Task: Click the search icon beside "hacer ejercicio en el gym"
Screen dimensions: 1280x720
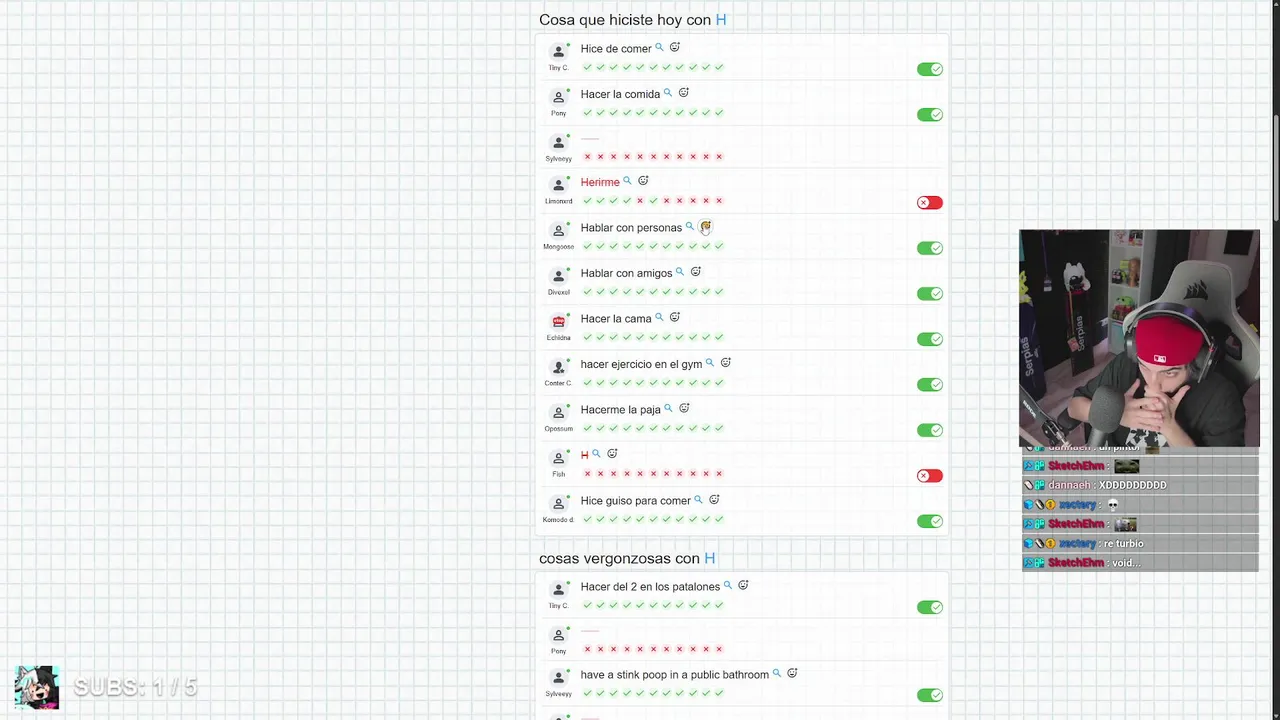Action: tap(710, 363)
